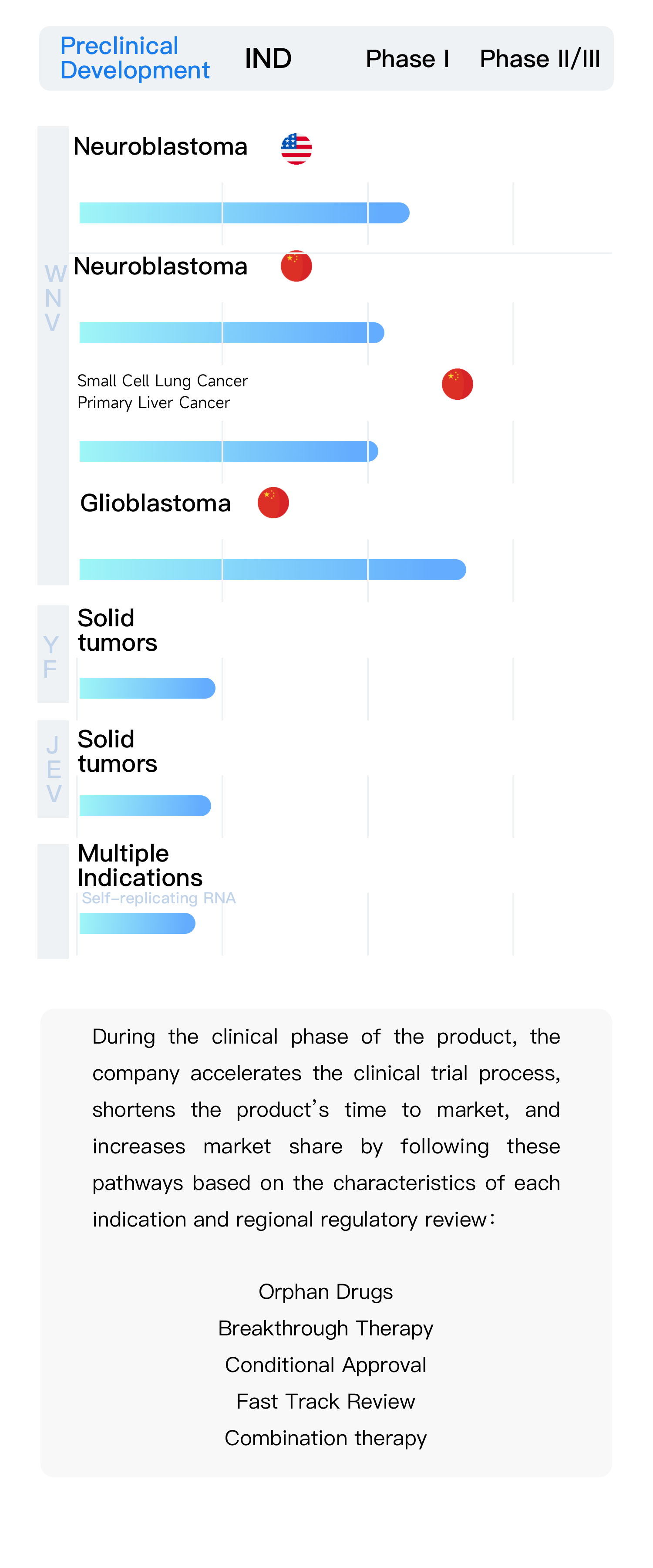Click the China flag beside Glioblastoma
The height and width of the screenshot is (1568, 653).
[273, 503]
